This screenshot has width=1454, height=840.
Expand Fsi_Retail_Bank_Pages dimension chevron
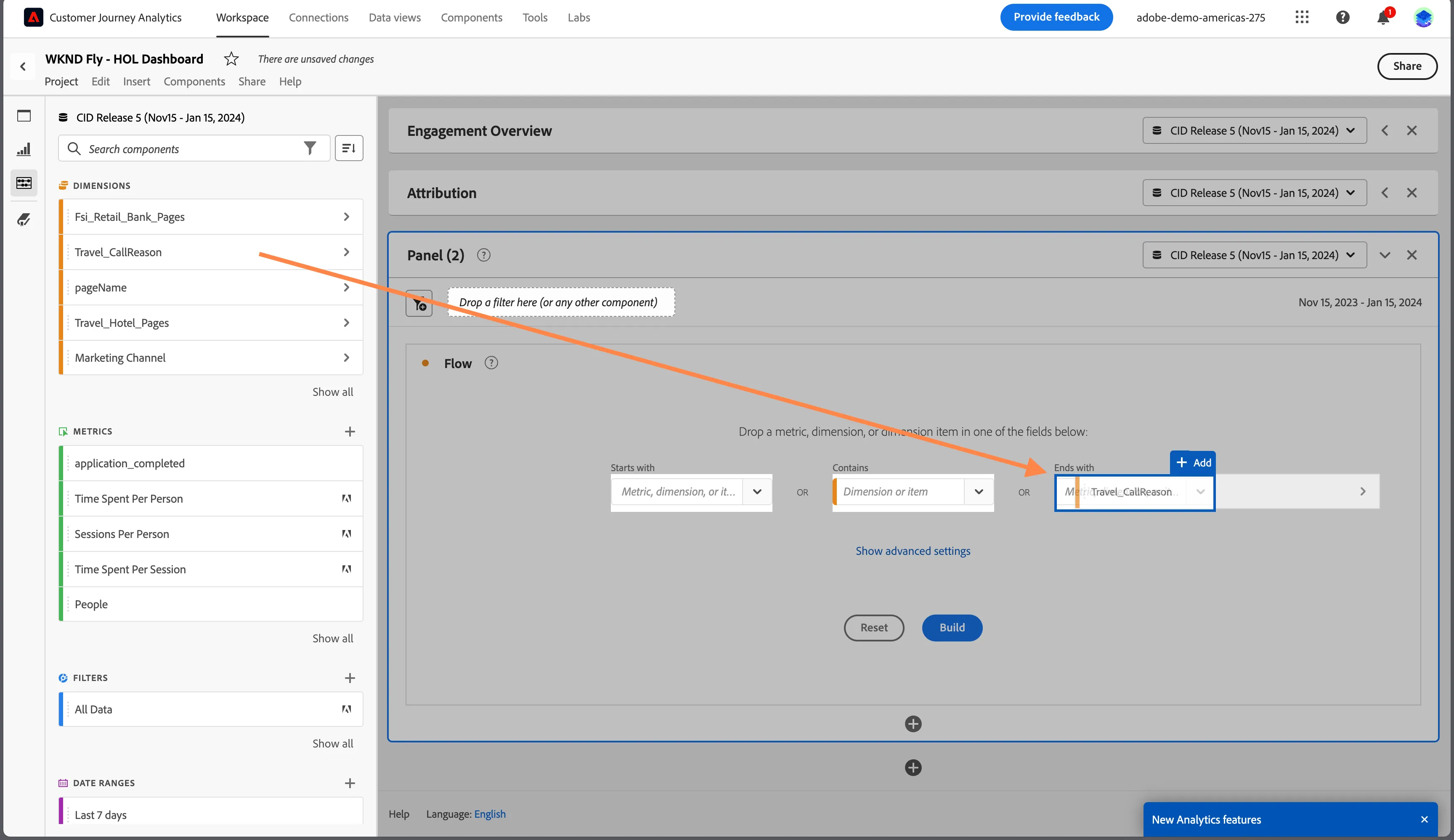click(x=346, y=217)
